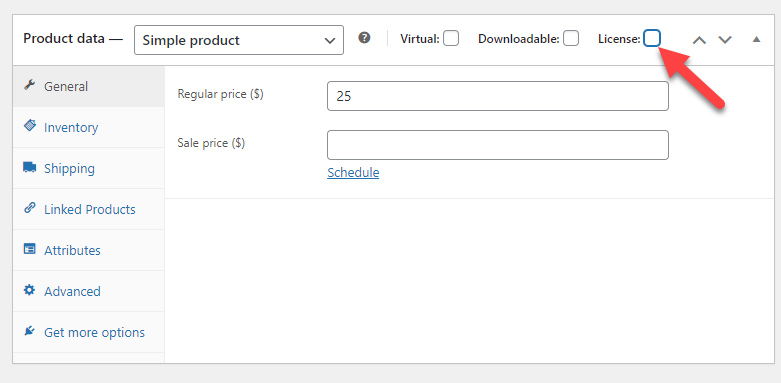This screenshot has height=383, width=781.
Task: Focus the Regular price field
Action: [498, 96]
